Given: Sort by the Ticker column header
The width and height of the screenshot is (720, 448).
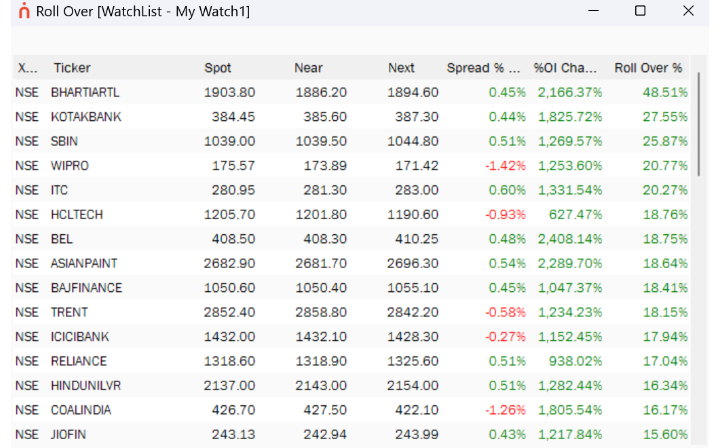Looking at the screenshot, I should click(72, 68).
